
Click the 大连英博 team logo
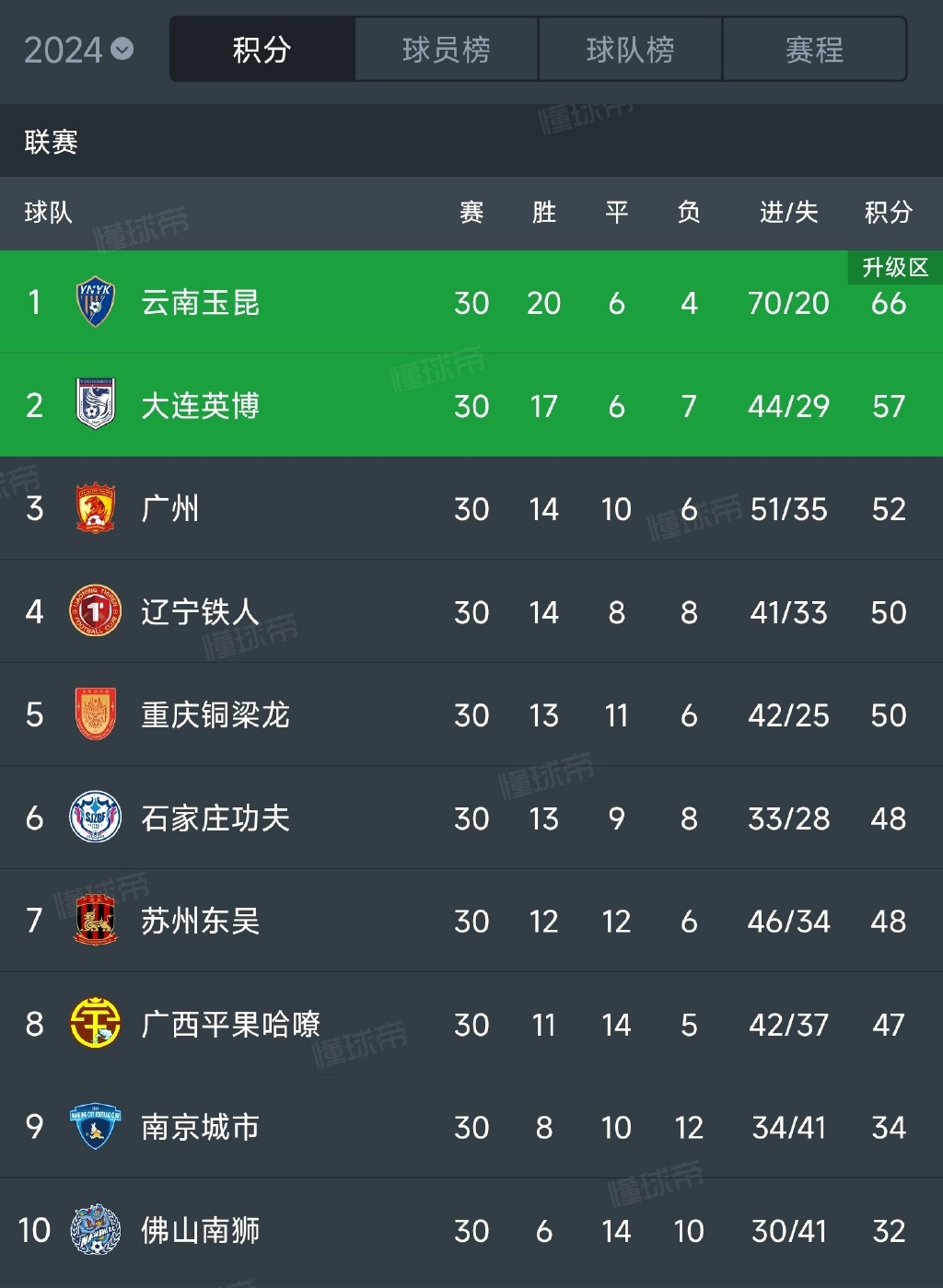pyautogui.click(x=95, y=404)
